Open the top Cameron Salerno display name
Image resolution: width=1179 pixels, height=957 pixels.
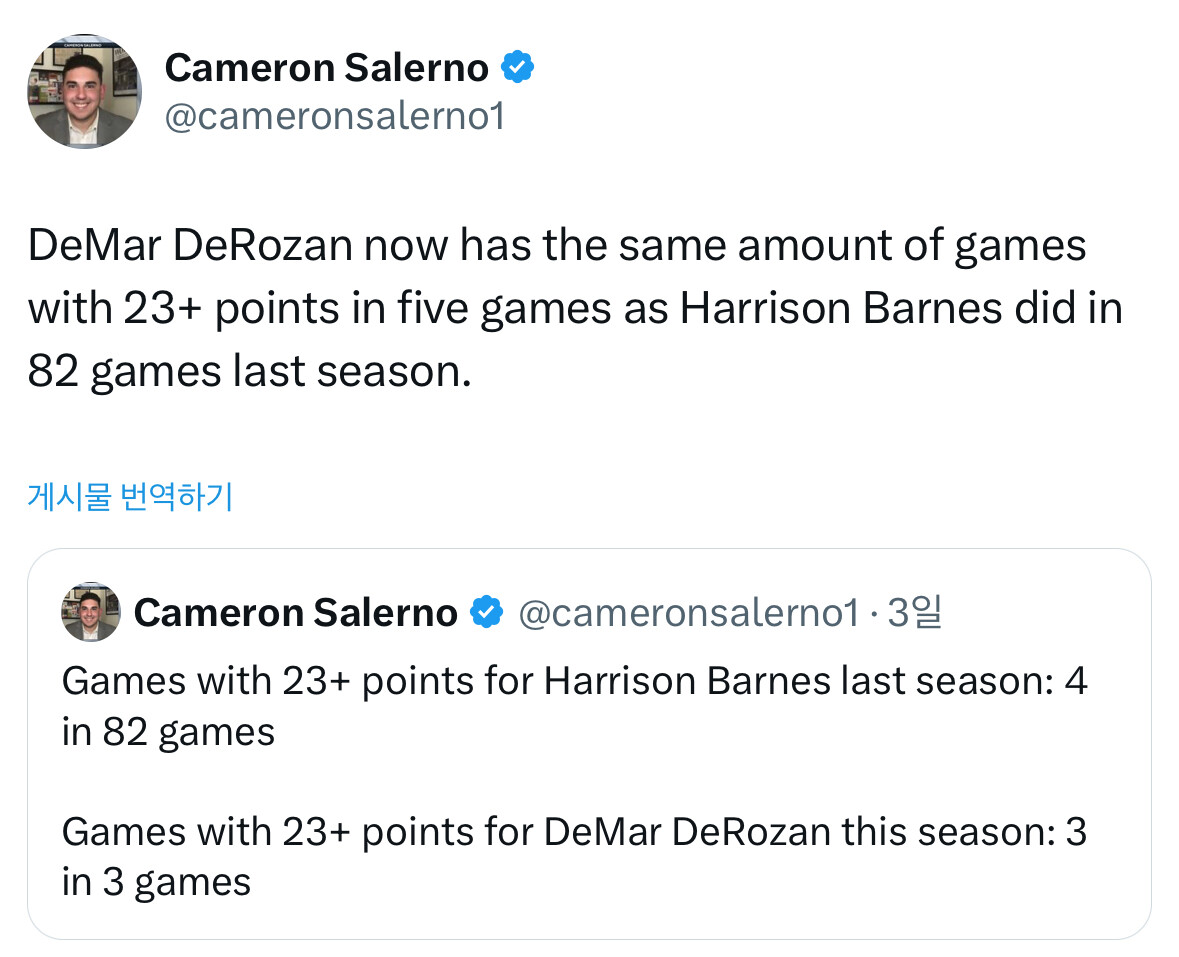(326, 68)
